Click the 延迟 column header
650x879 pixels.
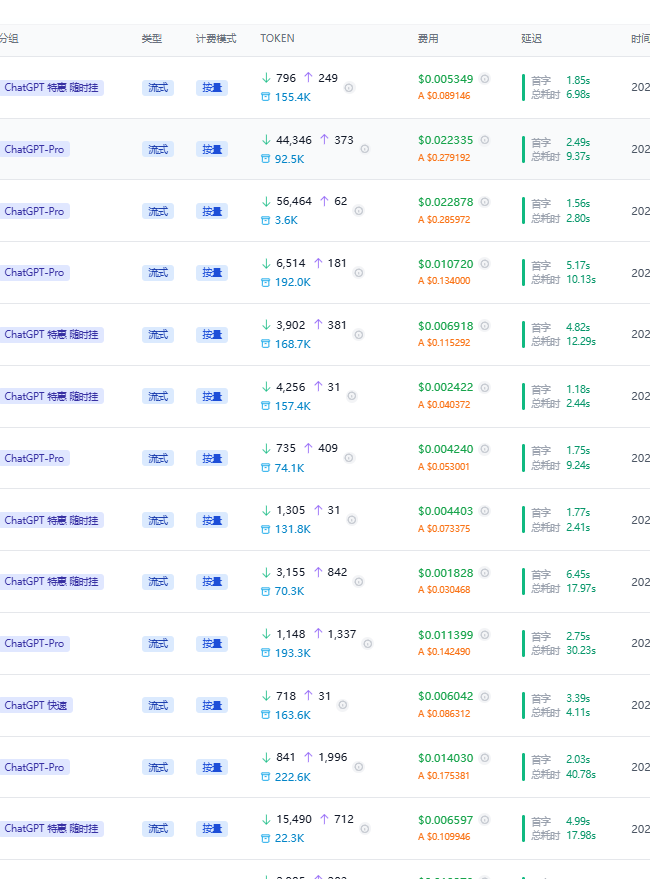(x=532, y=39)
